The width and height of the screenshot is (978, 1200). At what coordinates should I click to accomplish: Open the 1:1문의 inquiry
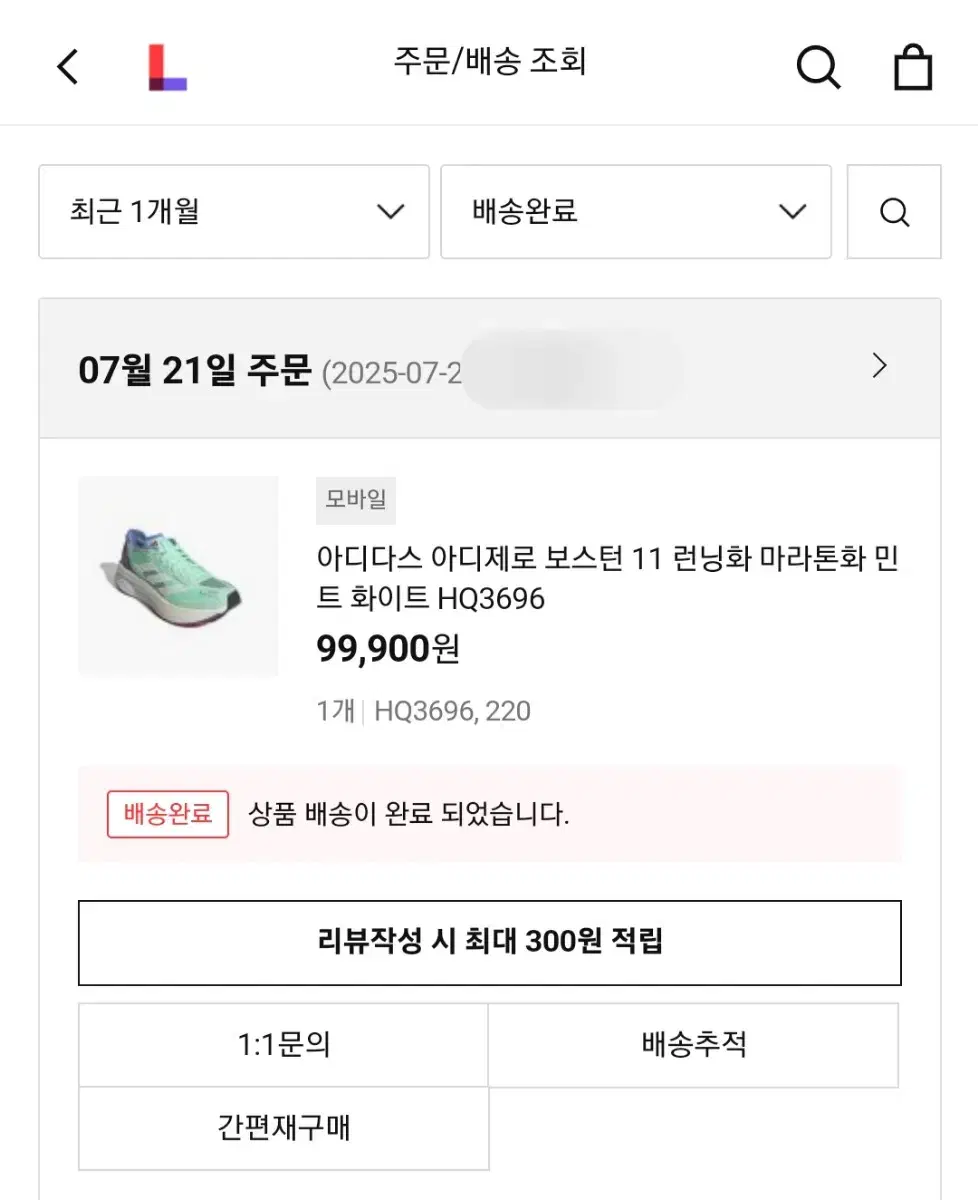click(284, 1045)
